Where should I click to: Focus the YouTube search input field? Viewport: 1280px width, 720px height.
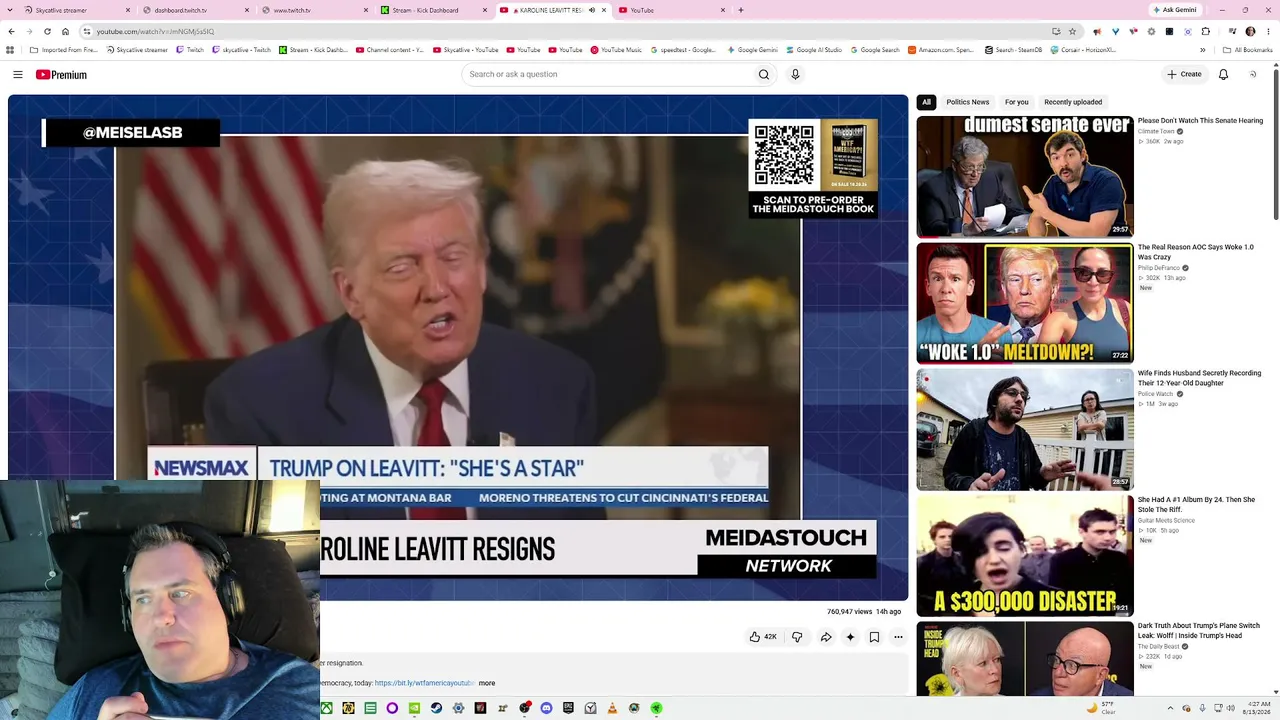tap(607, 74)
